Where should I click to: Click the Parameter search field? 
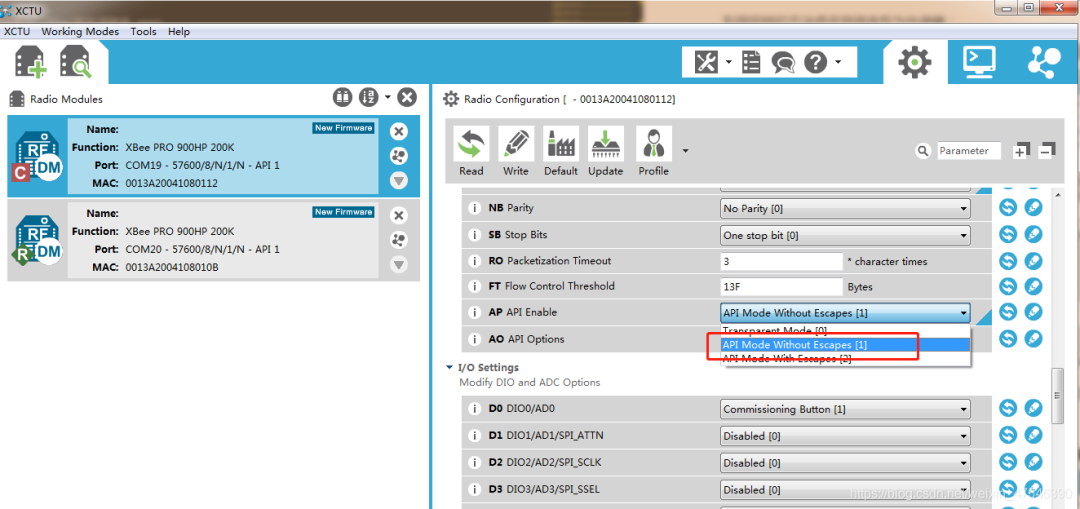[x=968, y=151]
